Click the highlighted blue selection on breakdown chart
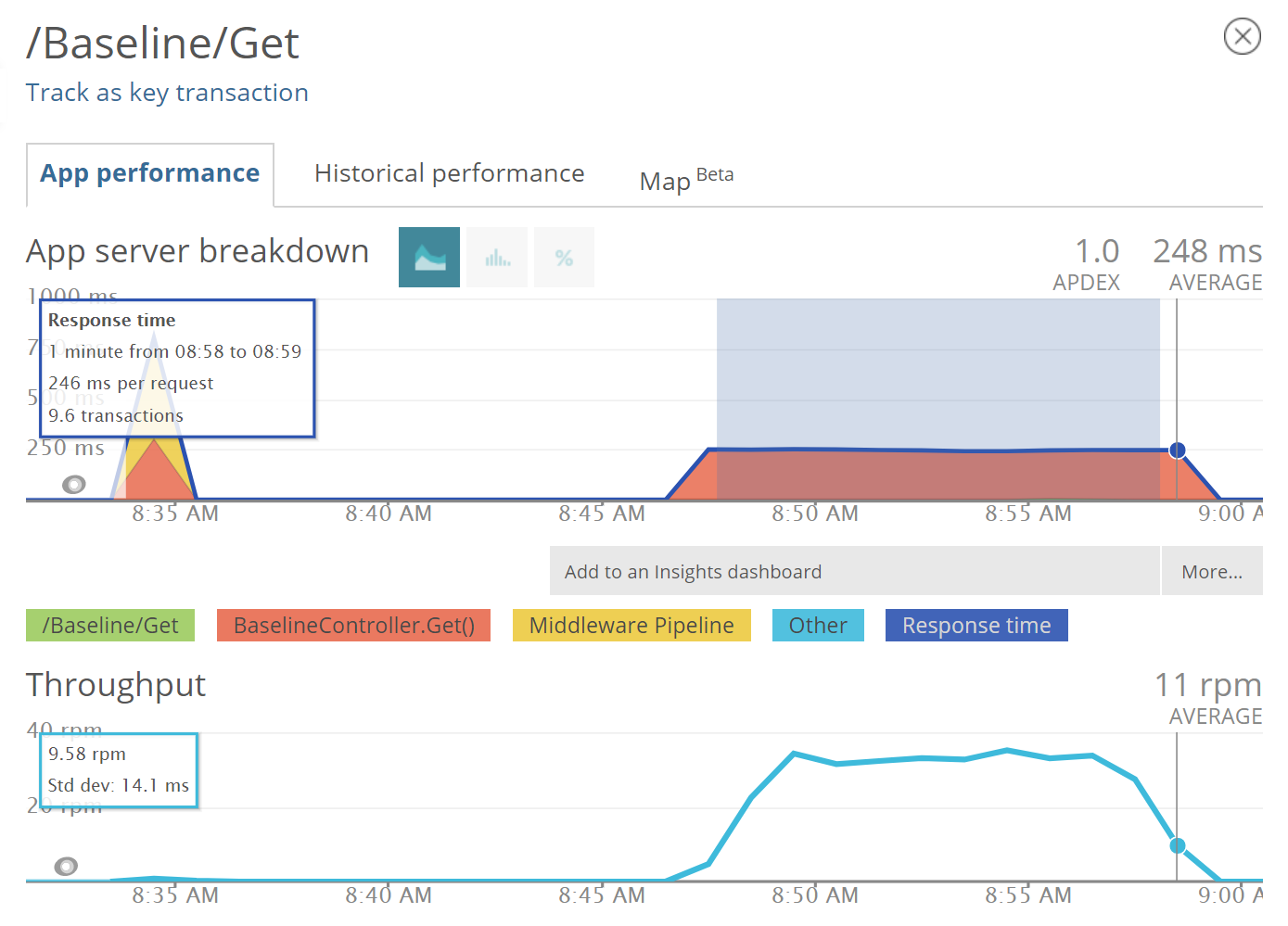The height and width of the screenshot is (926, 1288). 937,399
